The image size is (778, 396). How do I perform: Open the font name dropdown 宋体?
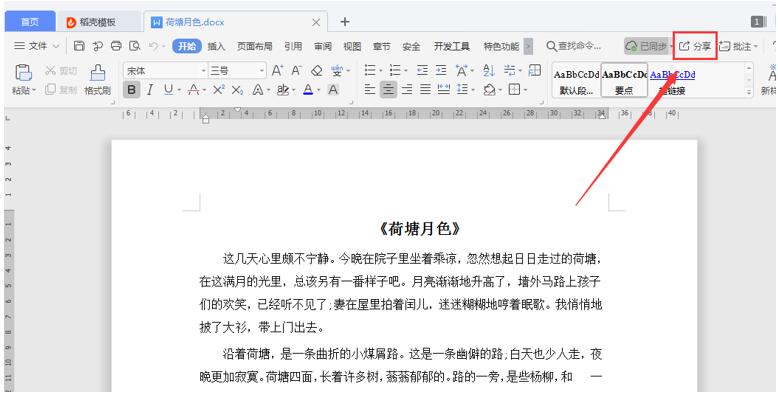point(165,71)
